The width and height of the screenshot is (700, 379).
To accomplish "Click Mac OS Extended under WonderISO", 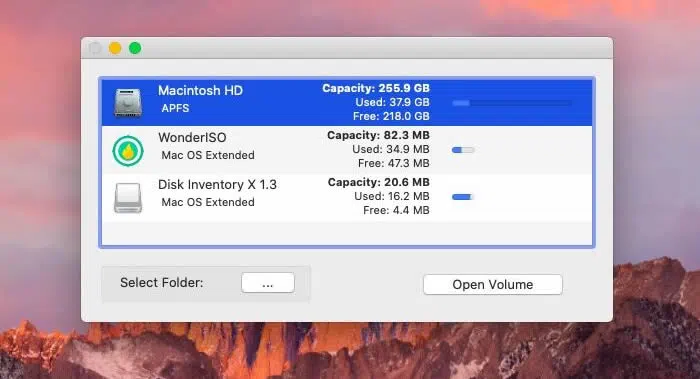I will (x=208, y=155).
